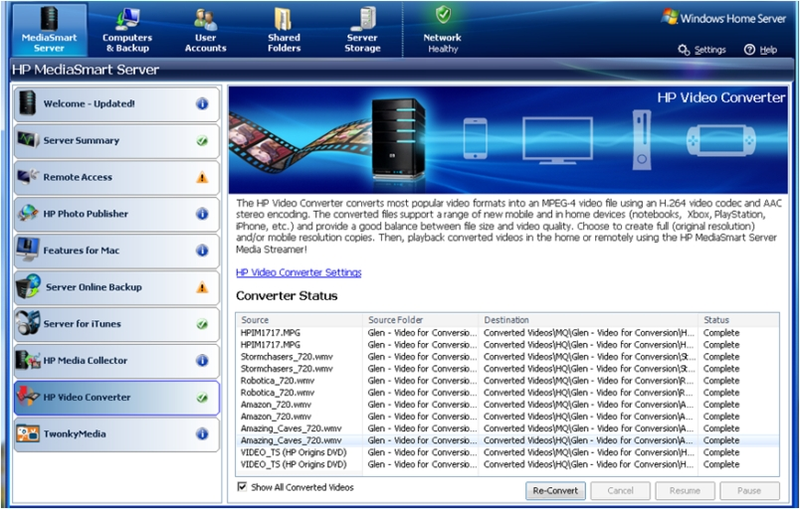Click the info icon beside HP Photo Publisher
Image resolution: width=800 pixels, height=509 pixels.
[x=202, y=214]
